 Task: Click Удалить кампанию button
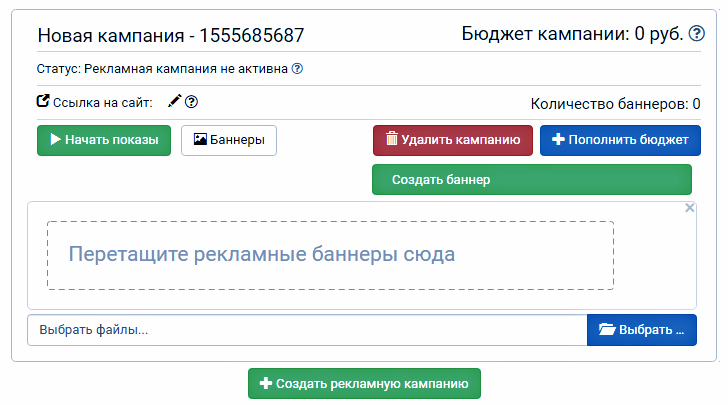pos(453,140)
